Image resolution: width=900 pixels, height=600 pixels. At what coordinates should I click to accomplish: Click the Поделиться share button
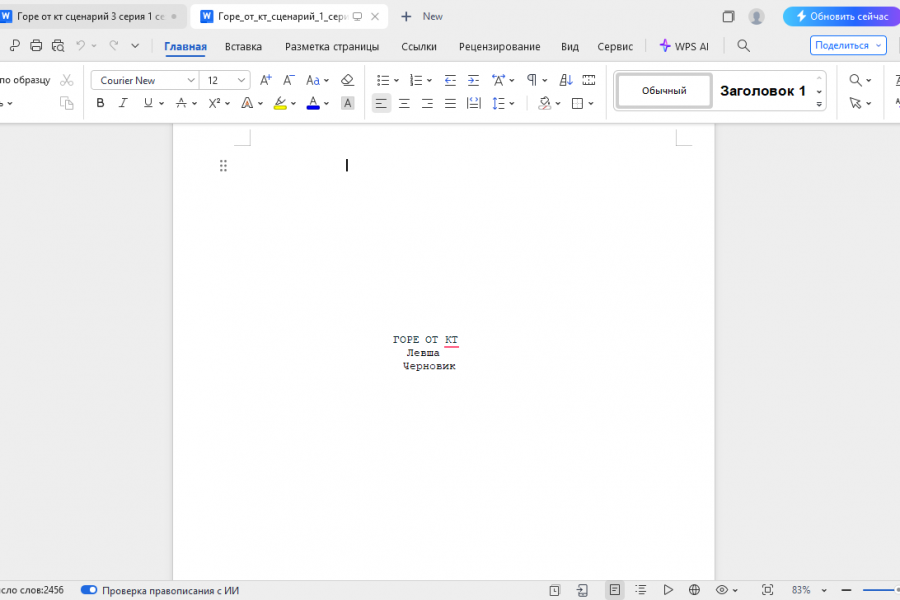pos(848,45)
